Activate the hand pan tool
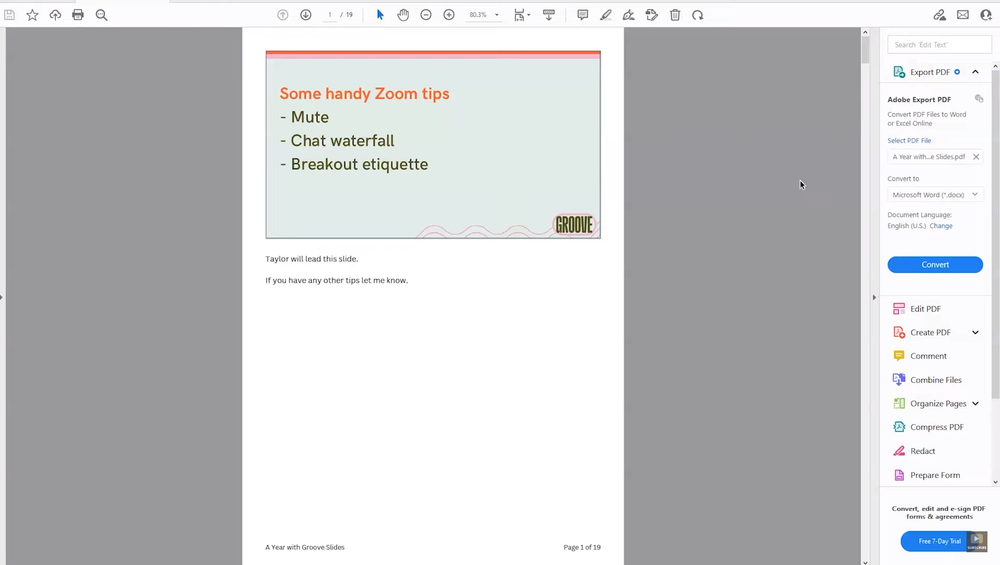This screenshot has width=1000, height=565. coord(403,15)
